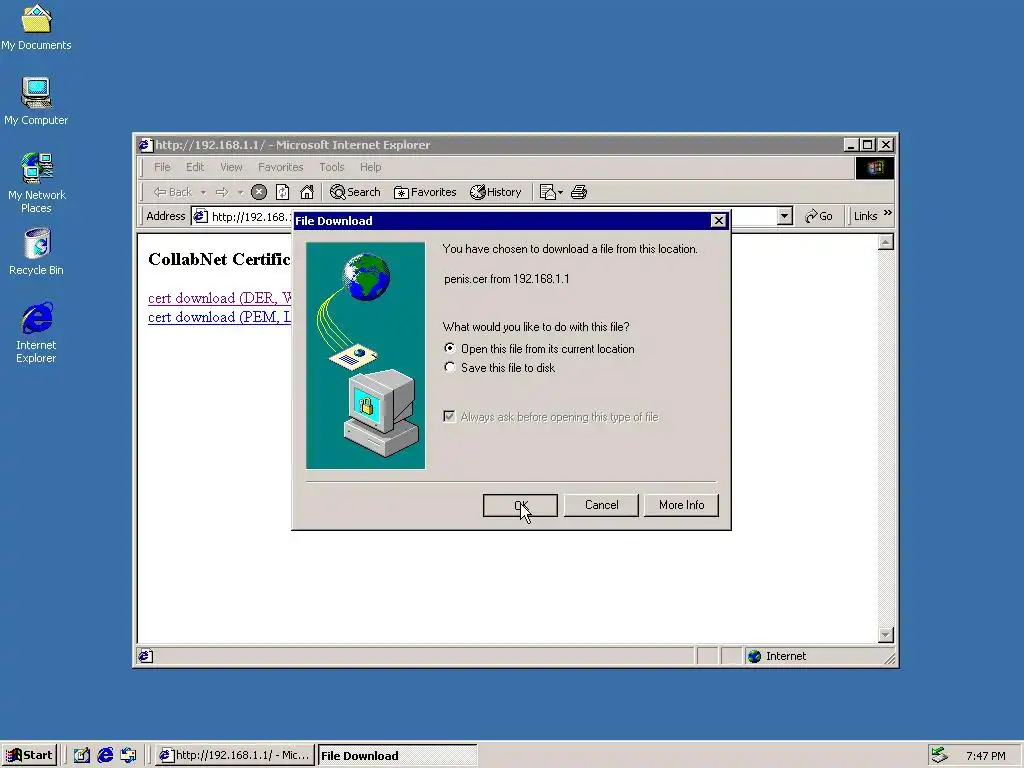Click the Links toolbar label
The width and height of the screenshot is (1024, 768).
[865, 216]
